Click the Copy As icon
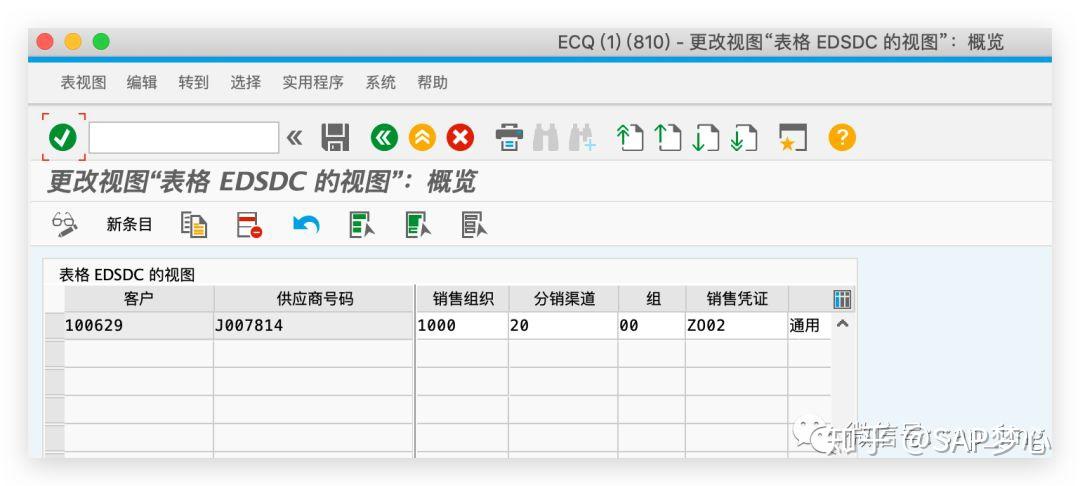 pos(194,224)
